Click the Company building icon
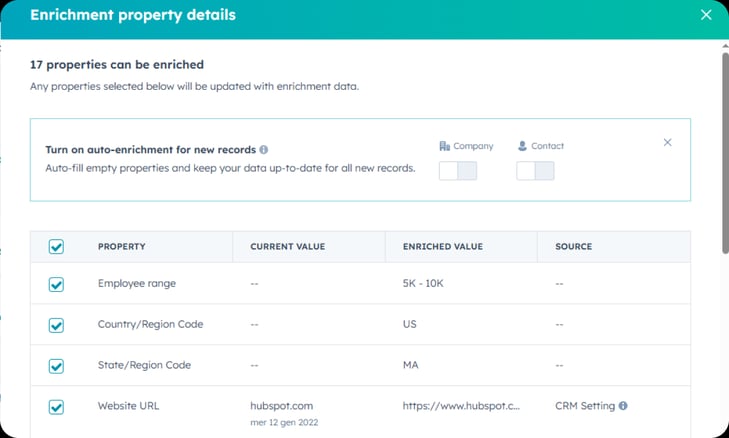The width and height of the screenshot is (729, 438). (x=444, y=146)
